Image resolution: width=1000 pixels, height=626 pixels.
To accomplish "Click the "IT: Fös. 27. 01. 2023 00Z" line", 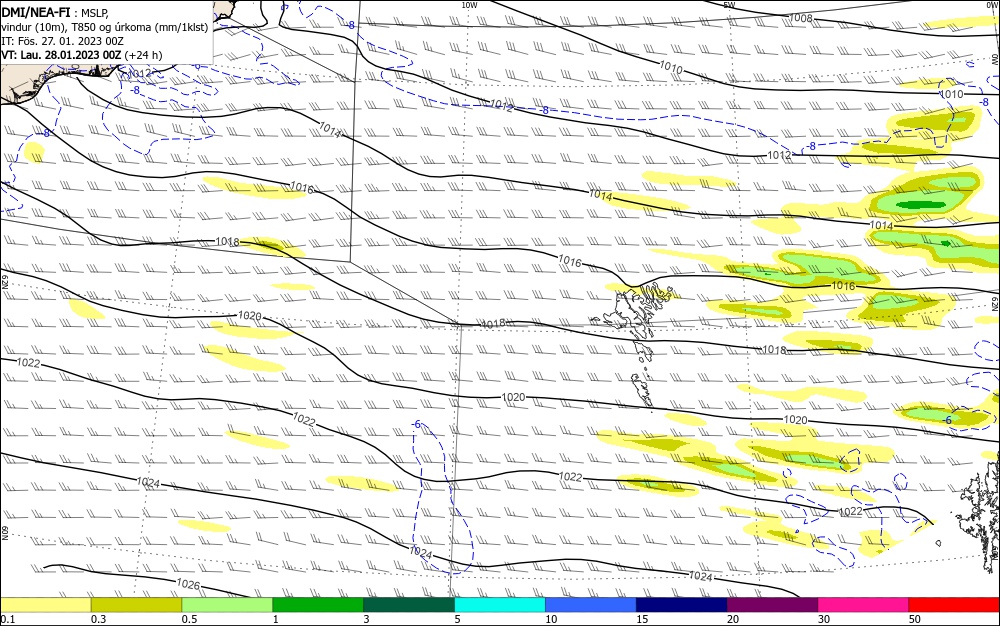I will point(62,41).
